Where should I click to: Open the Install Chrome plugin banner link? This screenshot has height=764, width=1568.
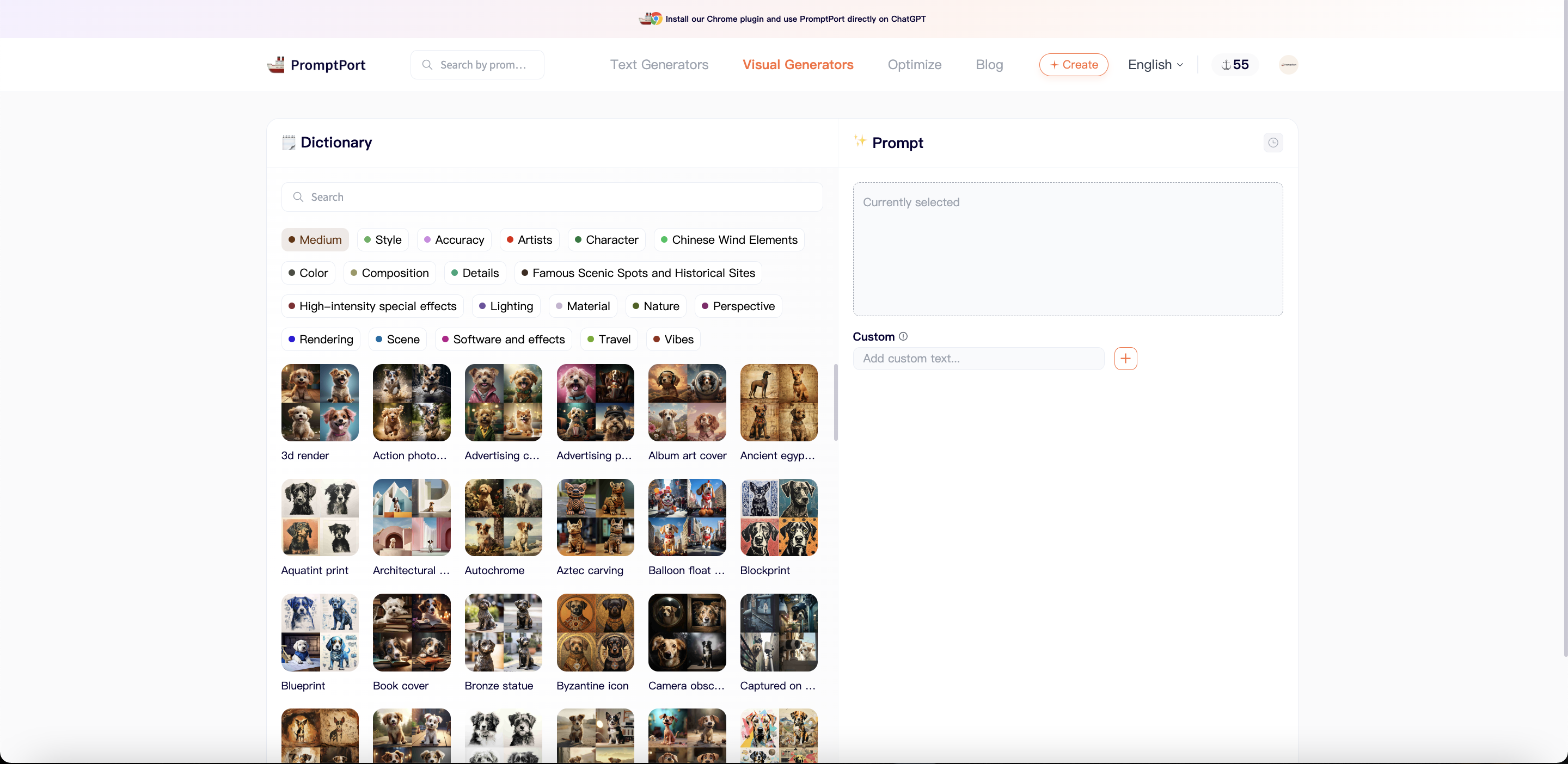795,19
